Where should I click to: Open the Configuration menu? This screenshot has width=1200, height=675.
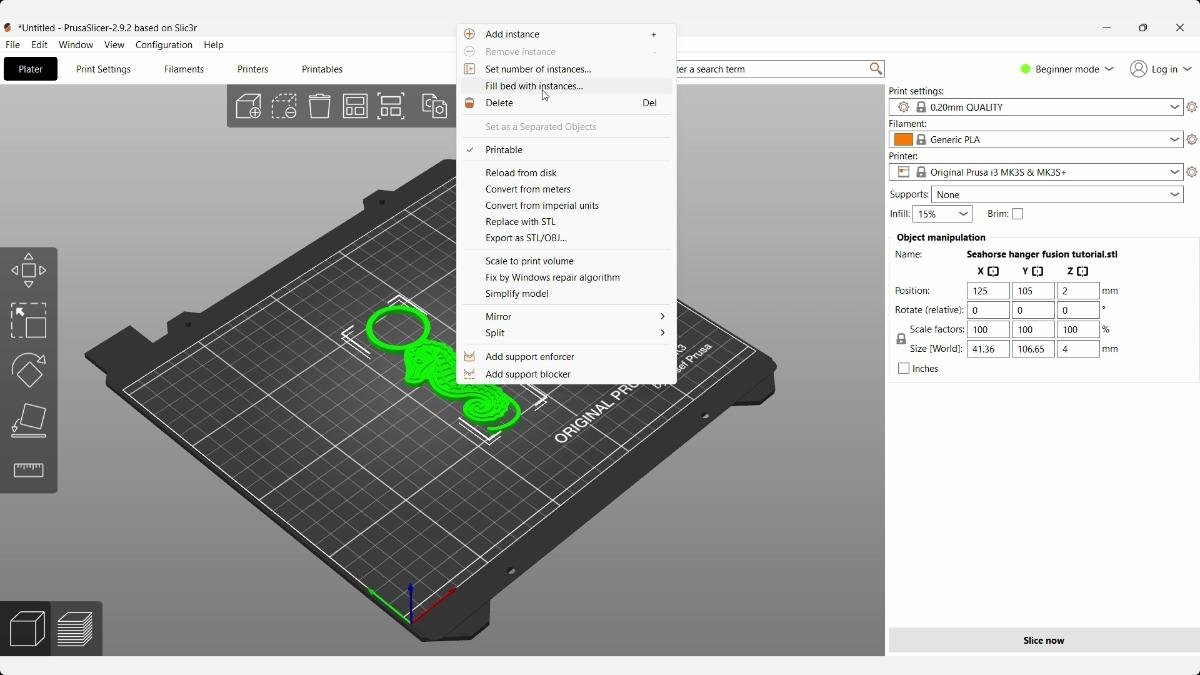point(164,45)
